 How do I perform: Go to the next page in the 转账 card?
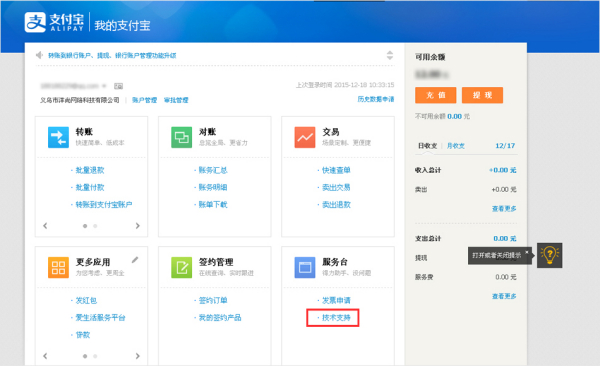pos(137,225)
